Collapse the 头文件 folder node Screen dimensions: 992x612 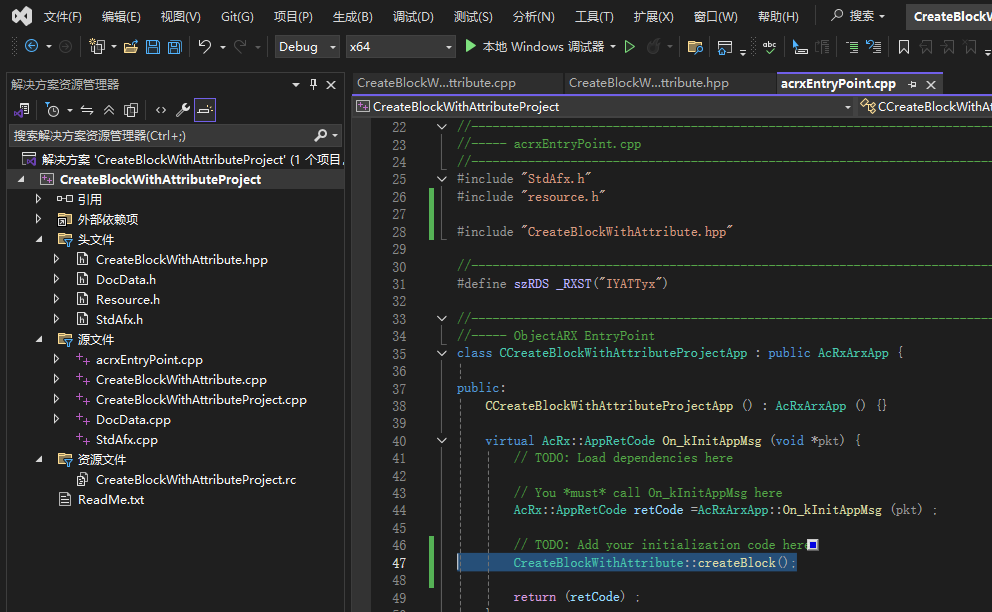39,239
